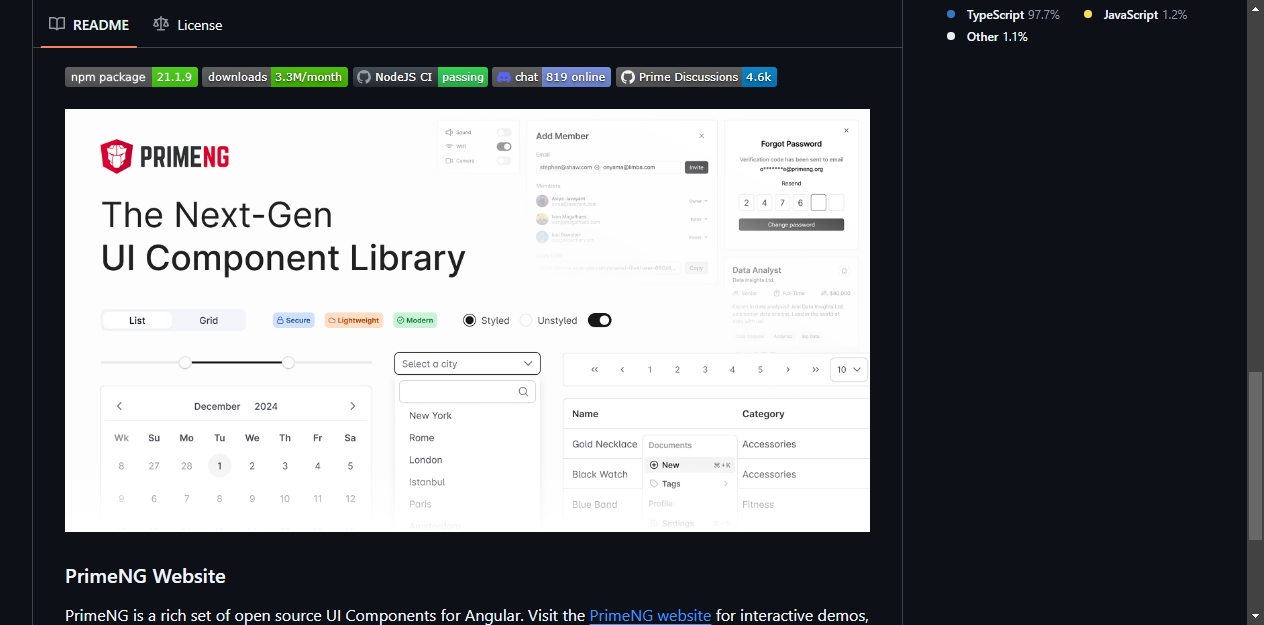1264x625 pixels.
Task: Click the Resend text in Forgot Password
Action: [x=791, y=184]
